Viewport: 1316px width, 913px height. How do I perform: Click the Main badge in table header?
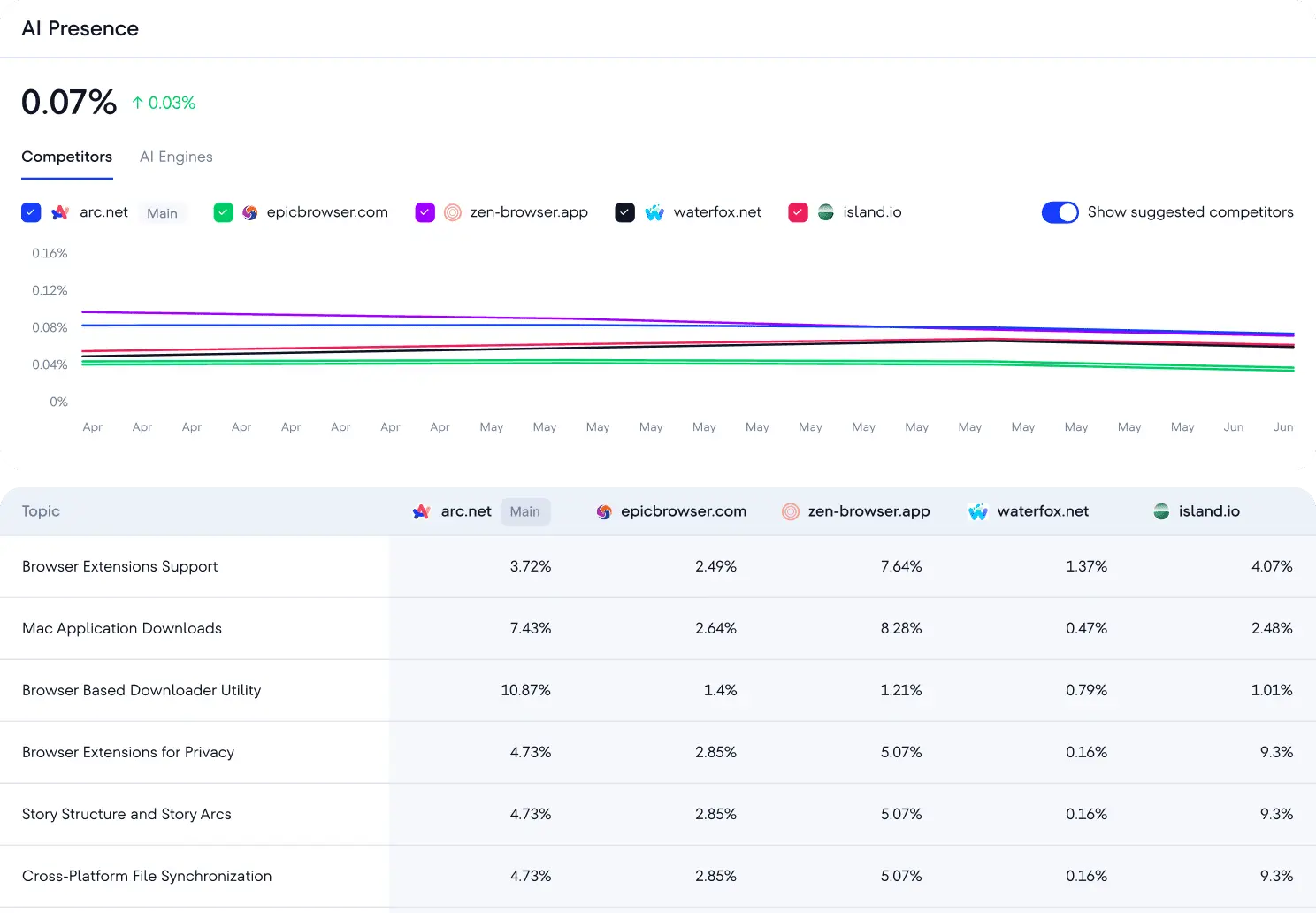(525, 511)
